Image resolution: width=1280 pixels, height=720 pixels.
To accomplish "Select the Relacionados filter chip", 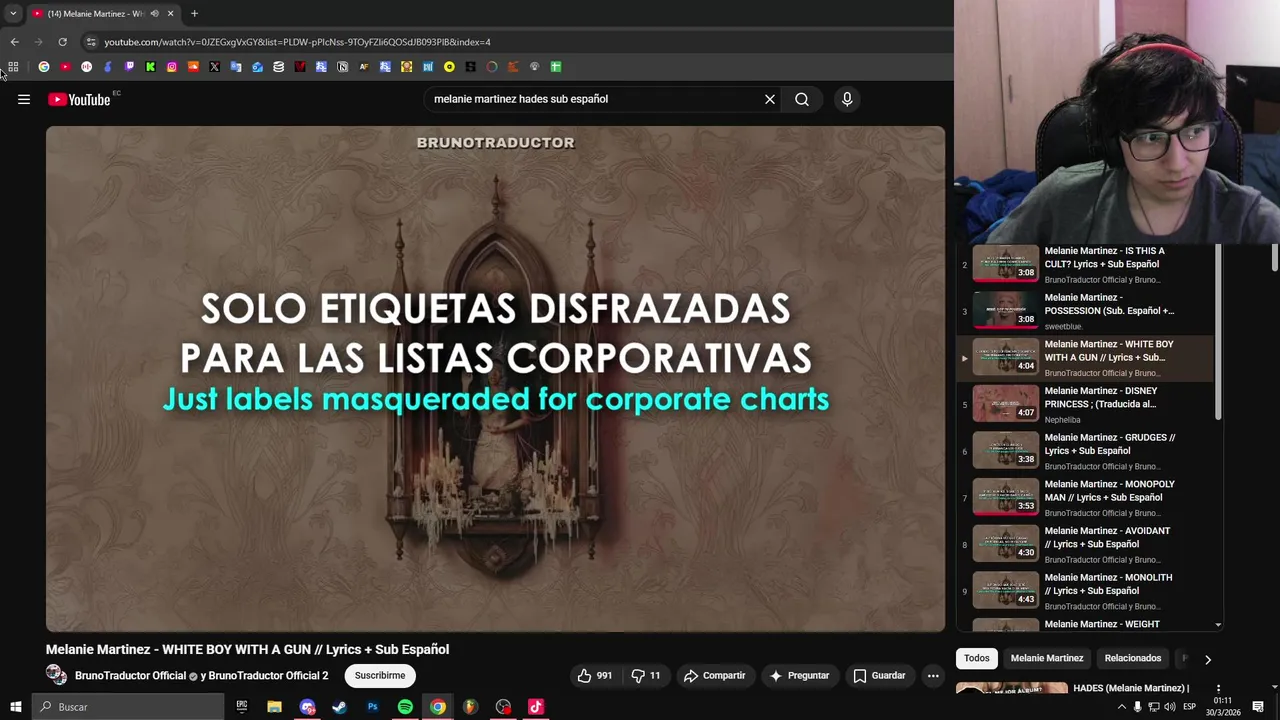I will (1133, 658).
